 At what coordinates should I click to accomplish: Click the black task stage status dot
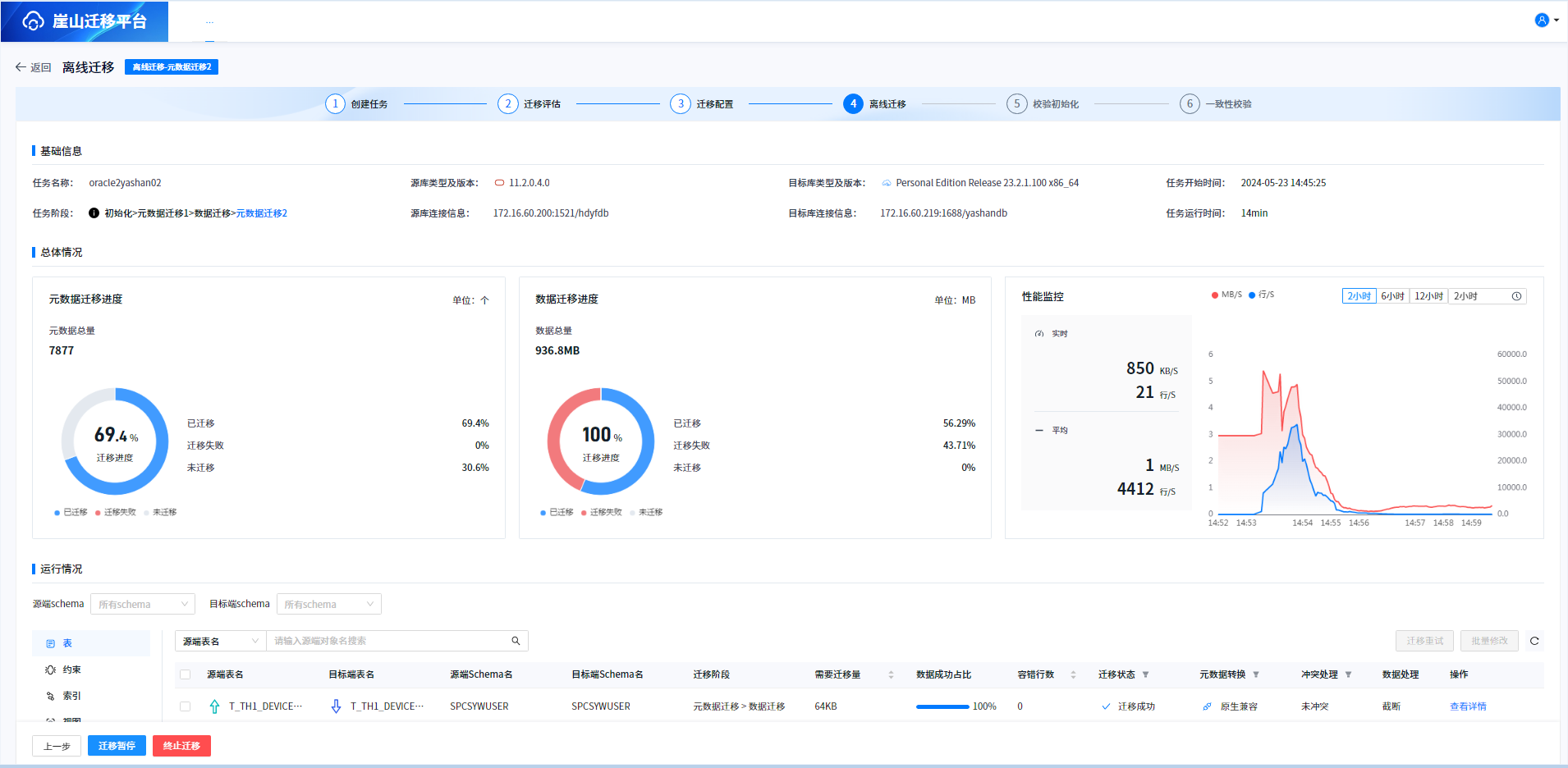pyautogui.click(x=94, y=213)
